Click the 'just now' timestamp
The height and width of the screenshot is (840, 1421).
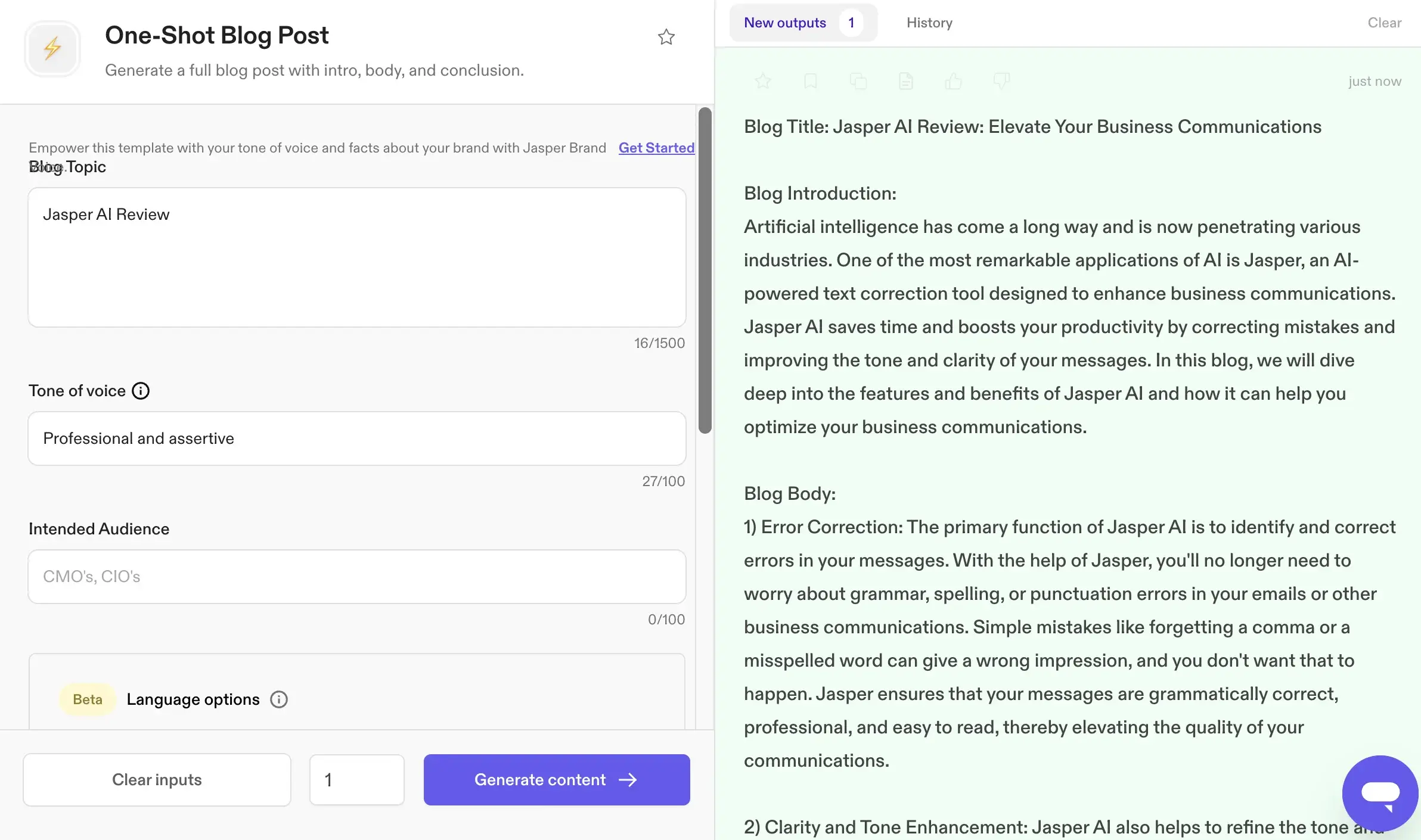click(x=1375, y=81)
